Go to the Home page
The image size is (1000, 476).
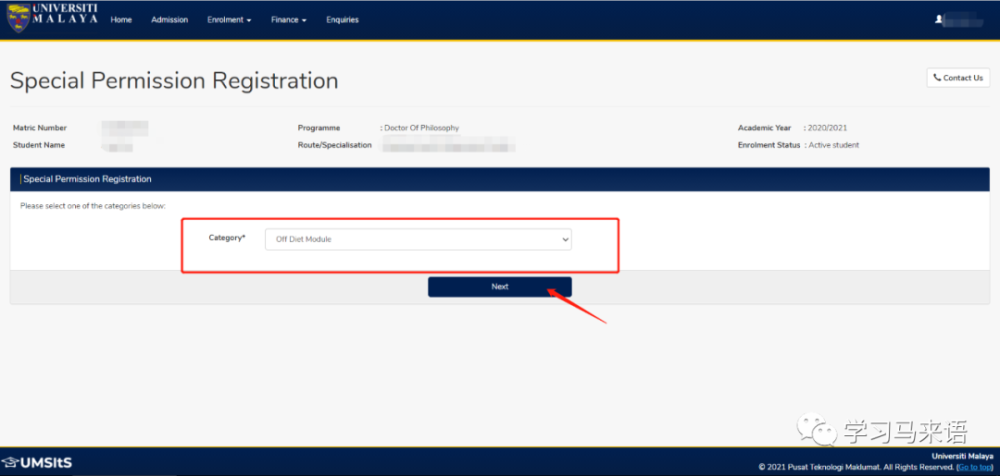(x=121, y=20)
